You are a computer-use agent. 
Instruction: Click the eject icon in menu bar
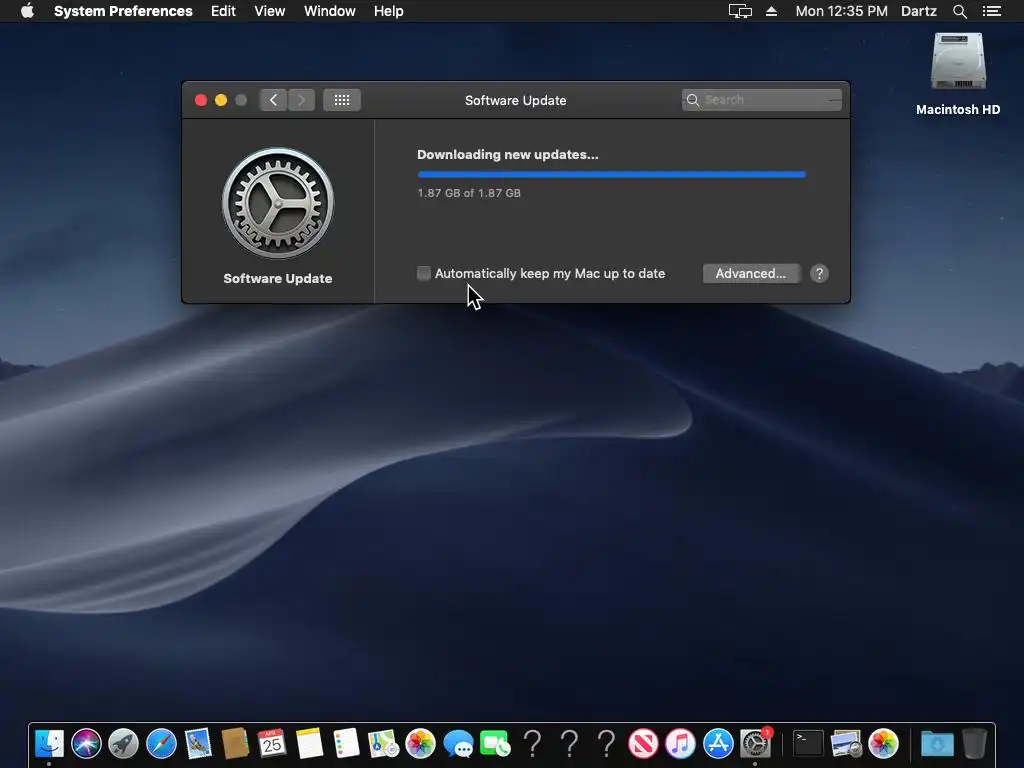click(x=771, y=11)
